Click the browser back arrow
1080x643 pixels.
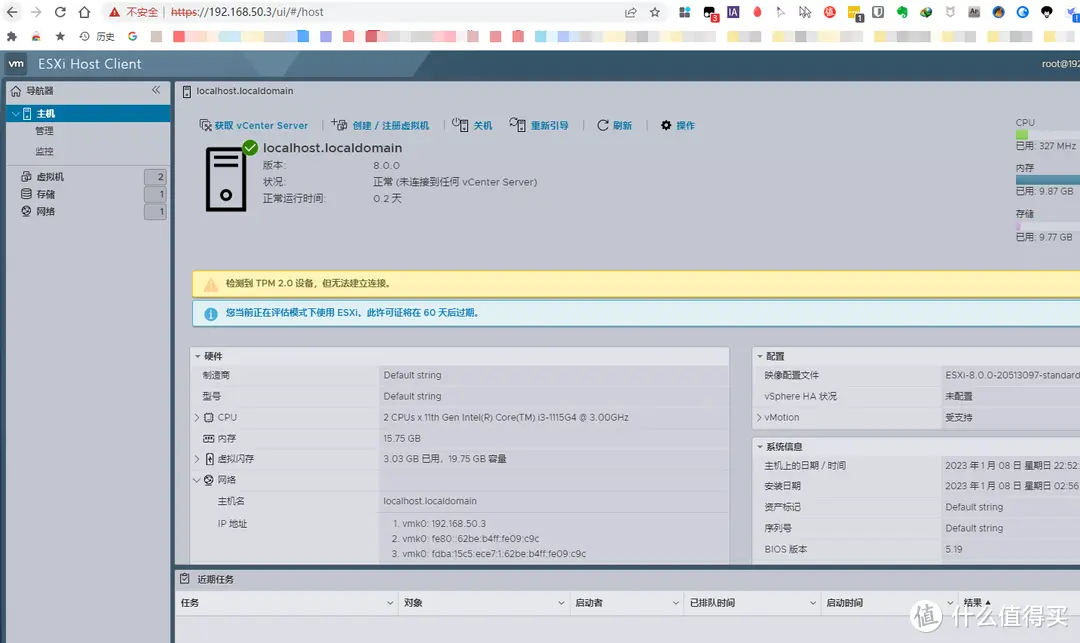click(x=12, y=12)
